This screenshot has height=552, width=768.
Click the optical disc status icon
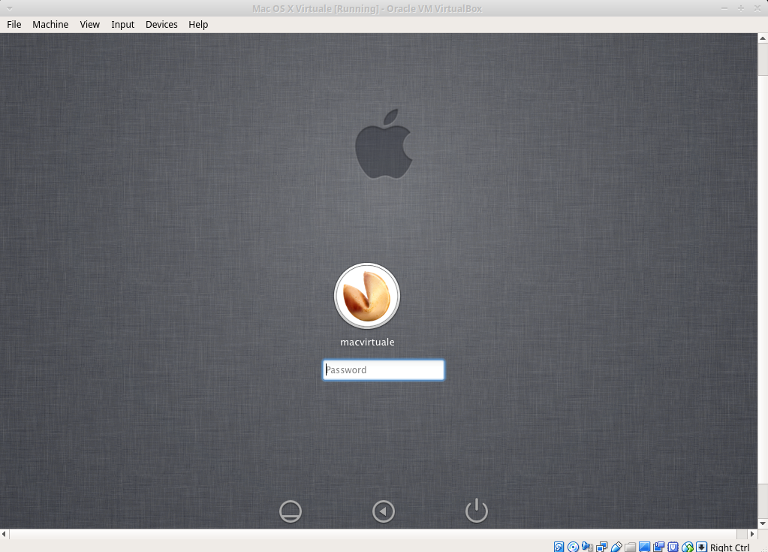[x=573, y=547]
